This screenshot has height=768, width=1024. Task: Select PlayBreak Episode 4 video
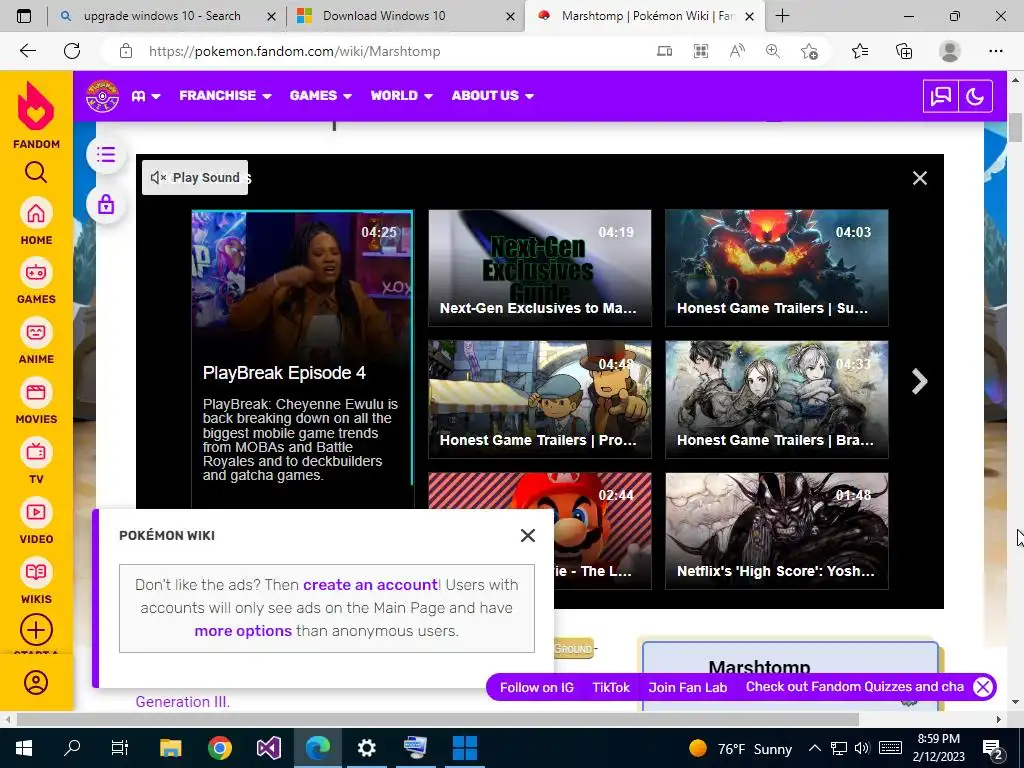point(302,359)
